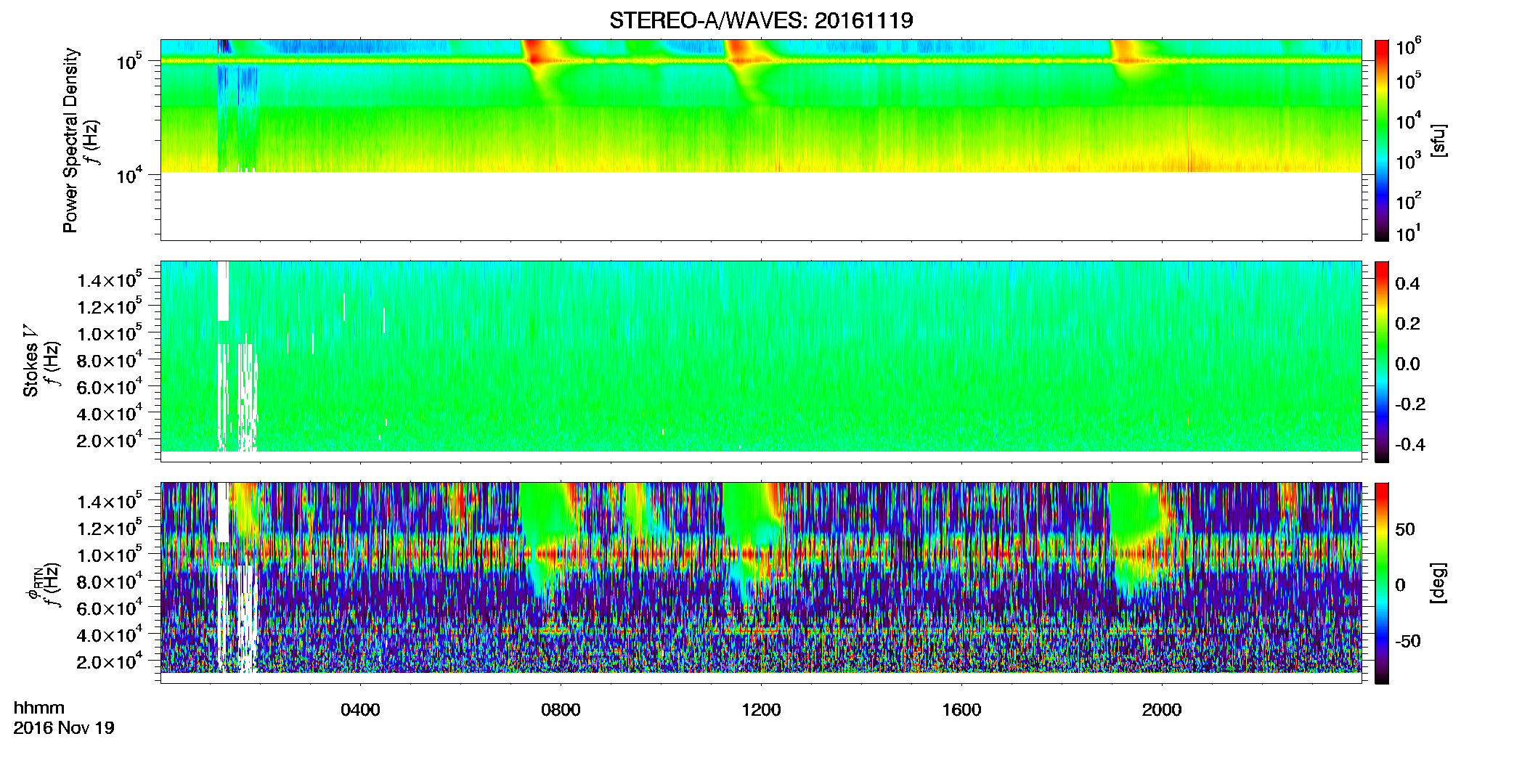
Task: Select the Power Spectral Density axis label
Action: point(70,140)
